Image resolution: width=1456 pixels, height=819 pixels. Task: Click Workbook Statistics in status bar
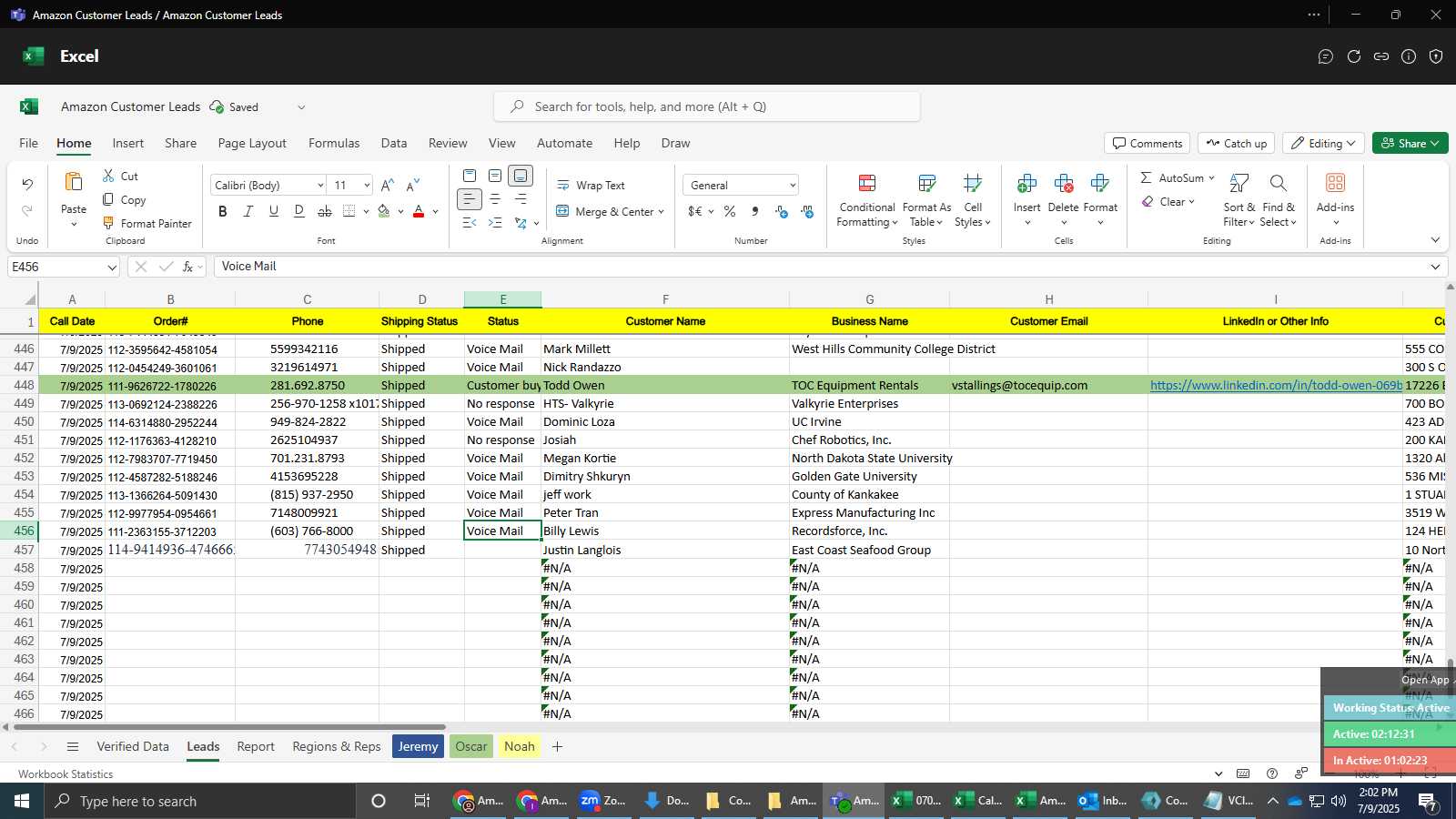click(66, 773)
